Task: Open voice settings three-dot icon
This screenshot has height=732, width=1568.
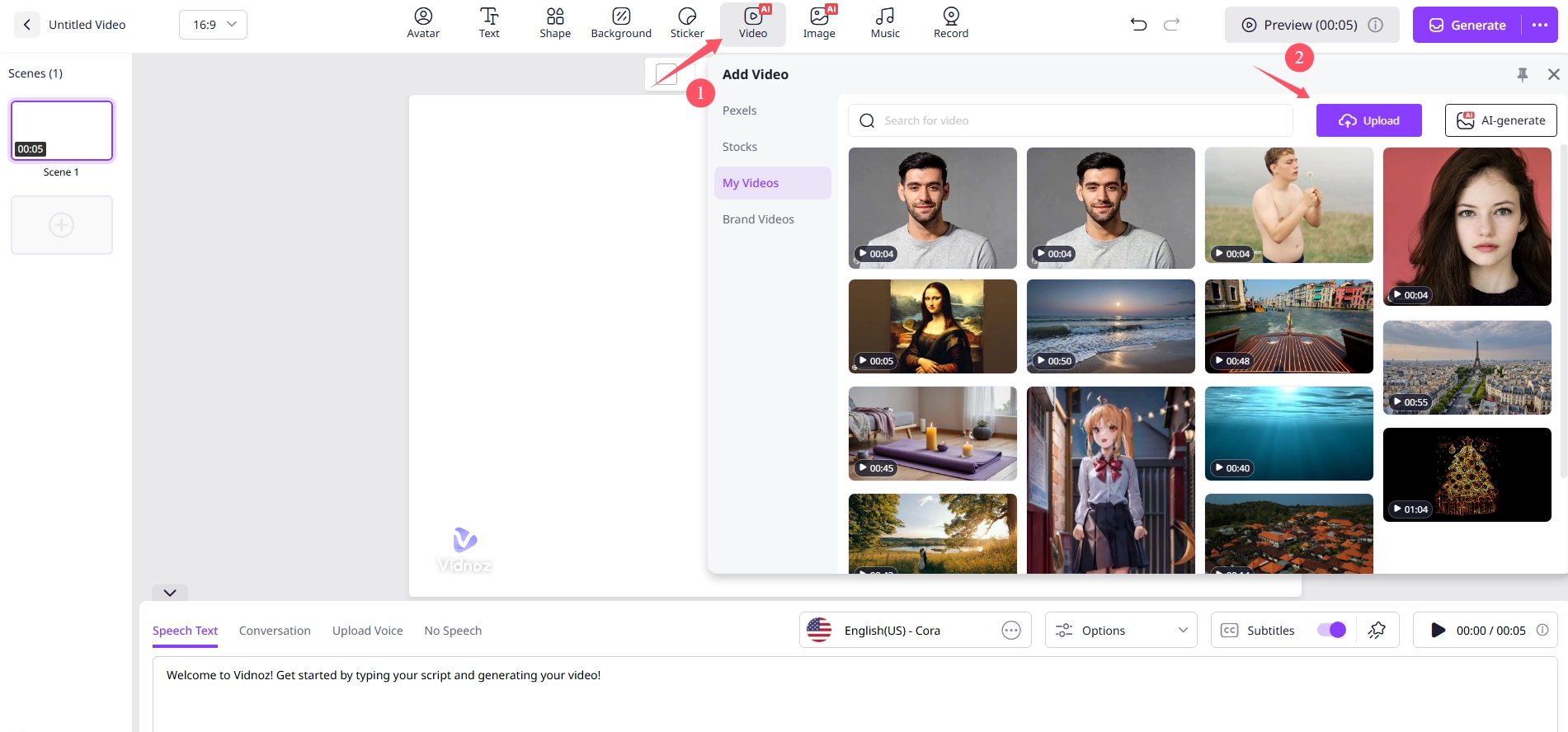Action: 1011,631
